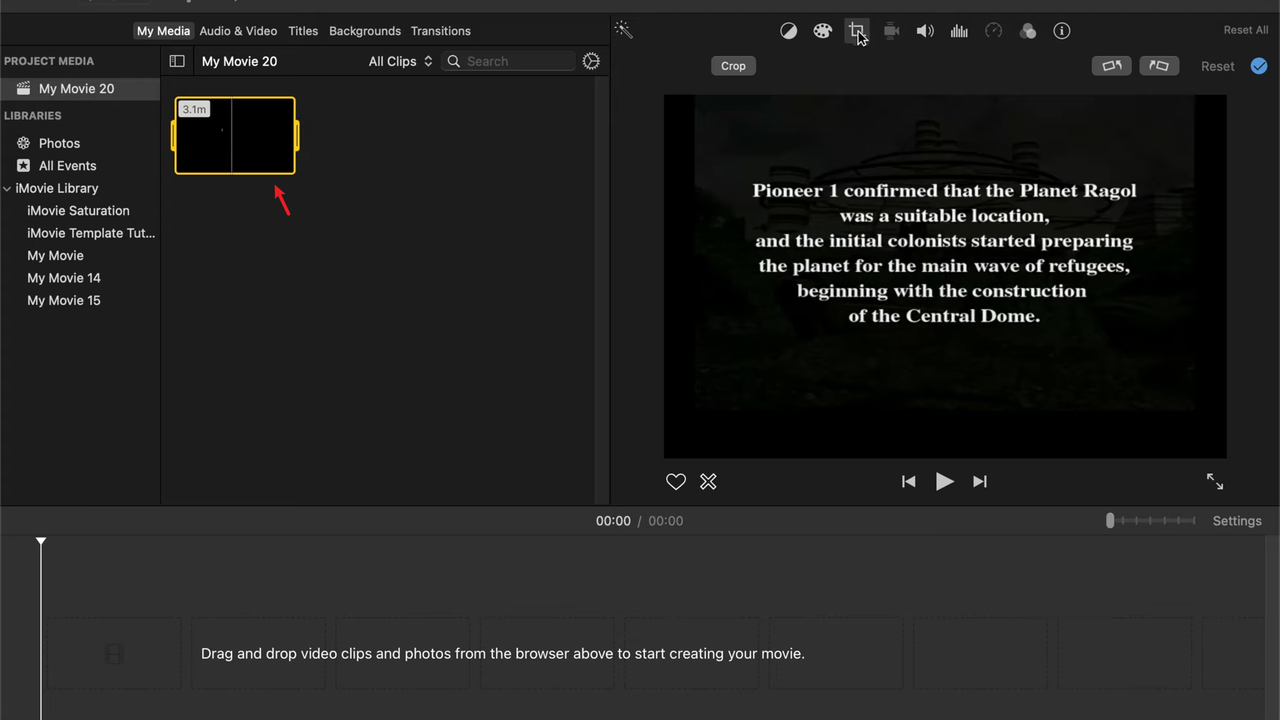Select the Crop style button
Image resolution: width=1280 pixels, height=720 pixels.
tap(733, 66)
